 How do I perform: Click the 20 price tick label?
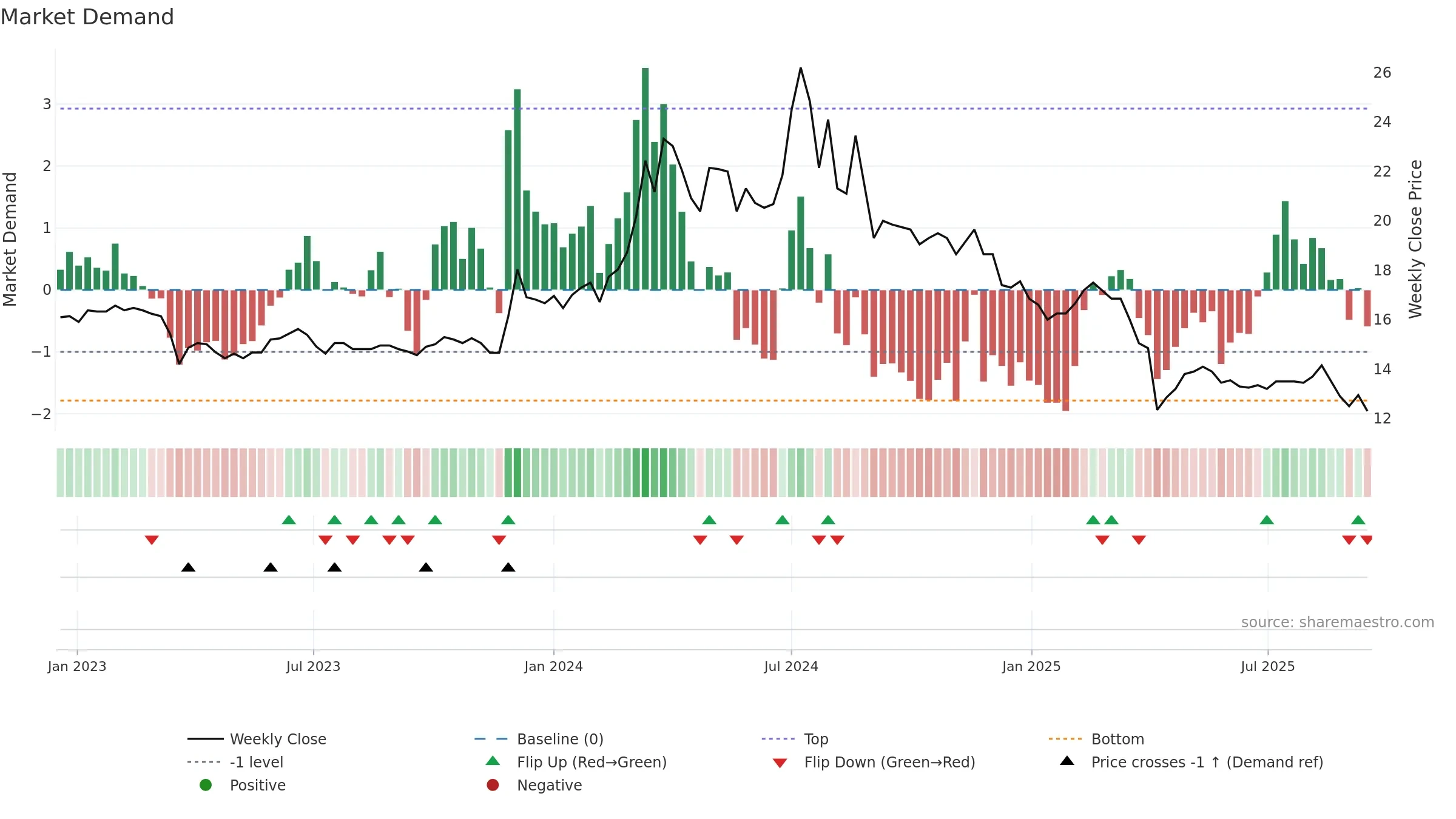coord(1382,221)
